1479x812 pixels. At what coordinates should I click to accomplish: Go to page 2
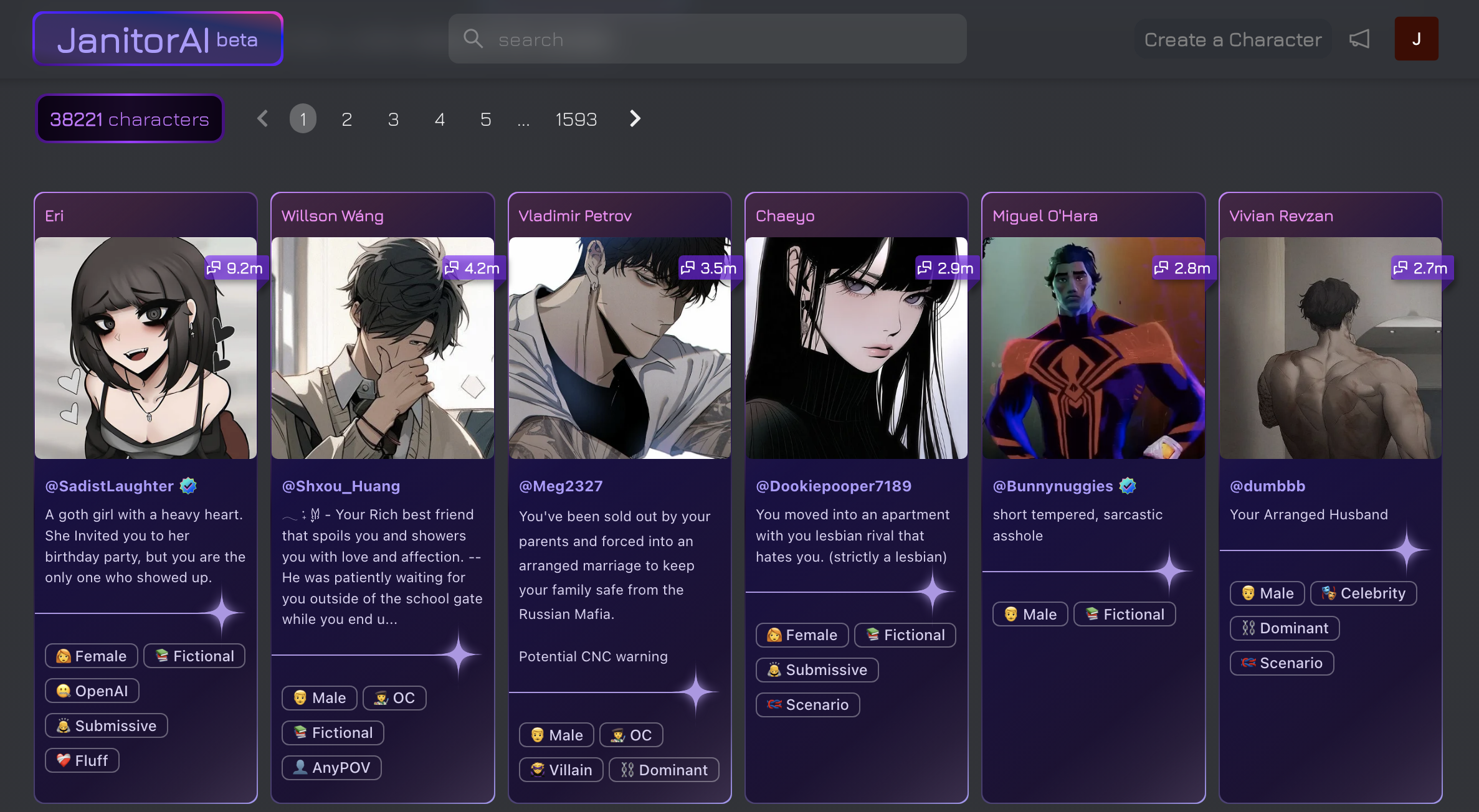coord(347,119)
